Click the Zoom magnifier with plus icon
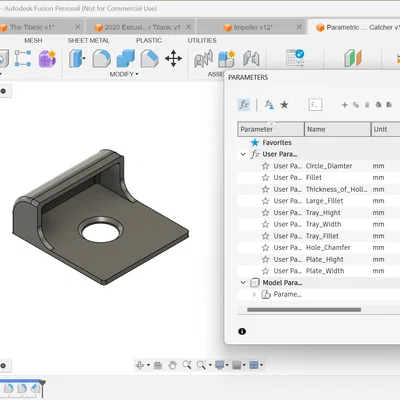 187,365
